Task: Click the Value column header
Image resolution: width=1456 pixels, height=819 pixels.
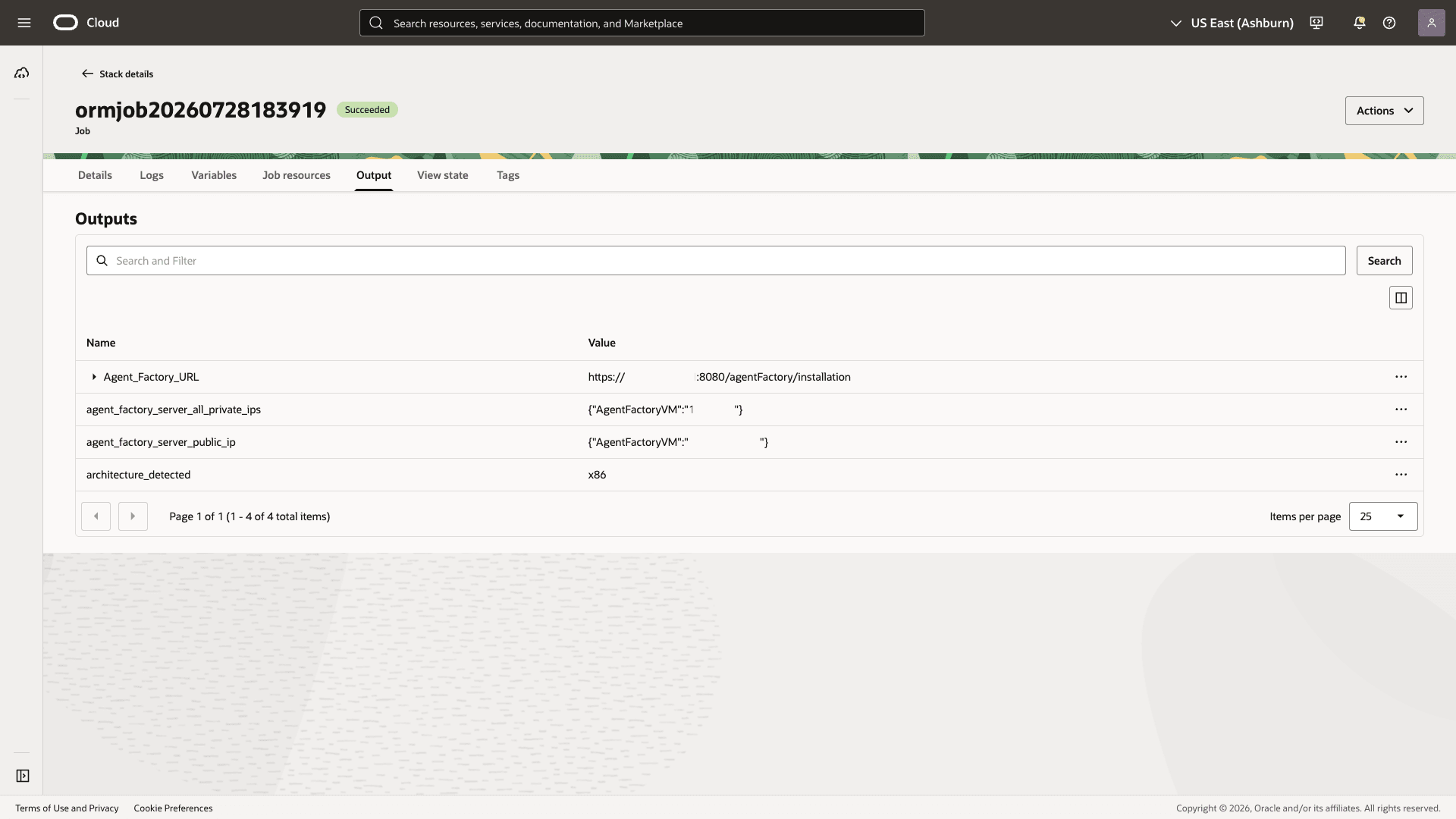Action: point(601,343)
